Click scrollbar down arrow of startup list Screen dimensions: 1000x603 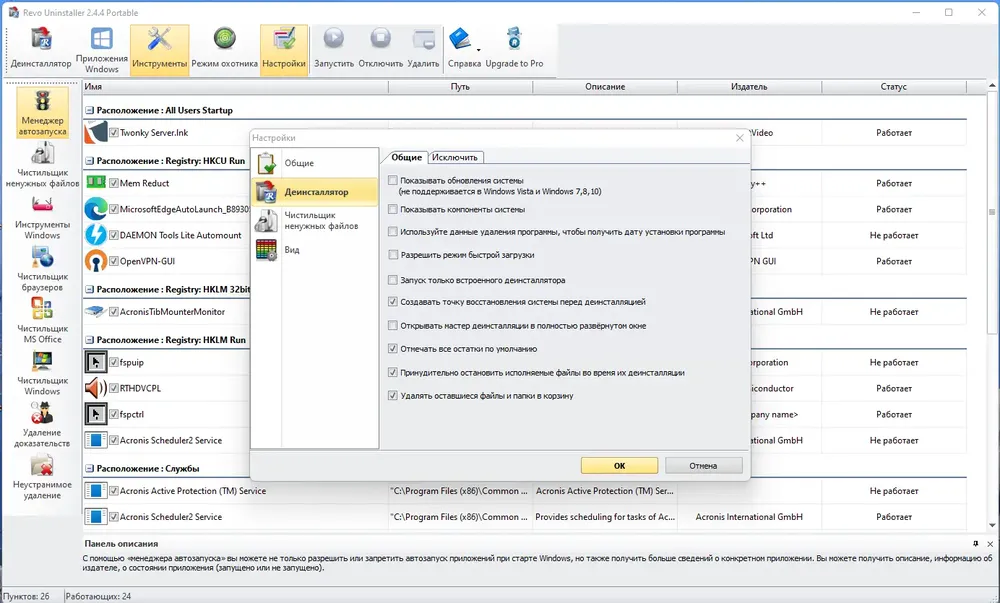[x=992, y=525]
